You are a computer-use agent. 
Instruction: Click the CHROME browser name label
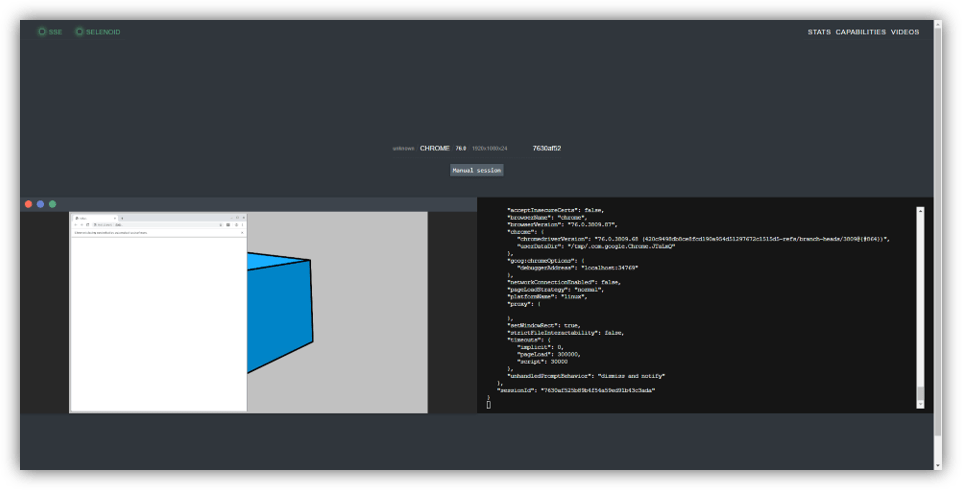coord(434,148)
